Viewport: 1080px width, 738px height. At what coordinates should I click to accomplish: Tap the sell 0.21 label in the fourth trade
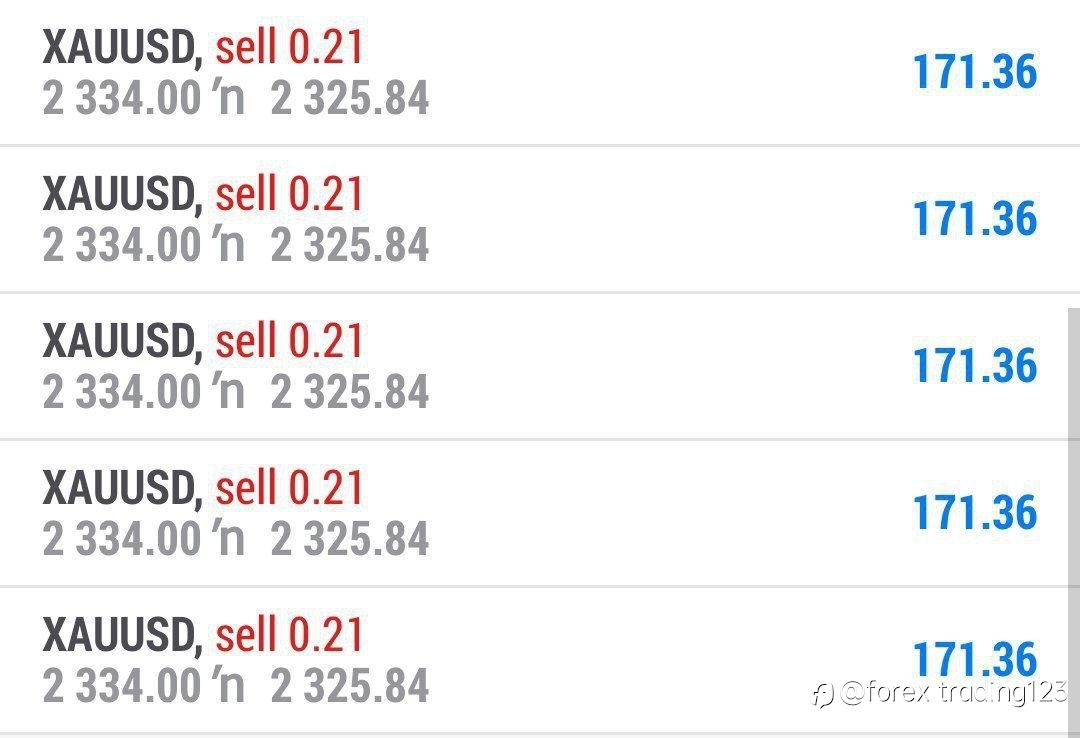(289, 487)
